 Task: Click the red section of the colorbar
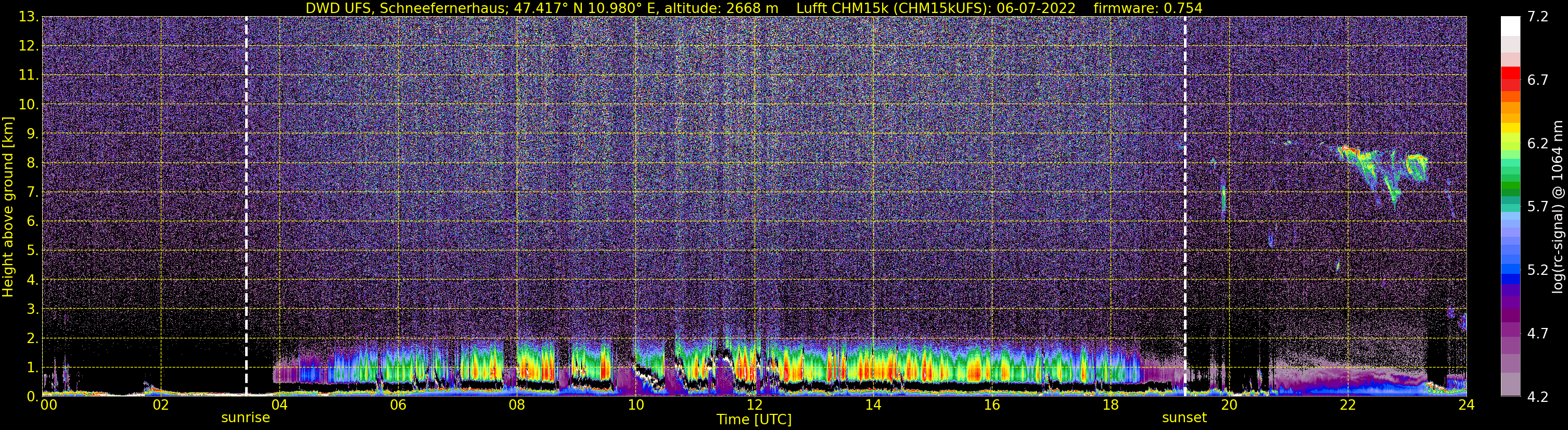1510,80
